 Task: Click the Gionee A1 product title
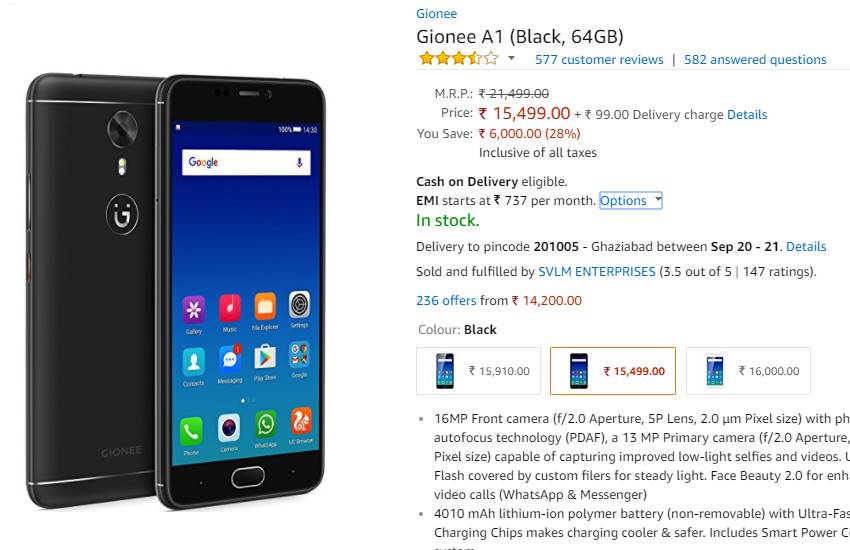coord(519,37)
